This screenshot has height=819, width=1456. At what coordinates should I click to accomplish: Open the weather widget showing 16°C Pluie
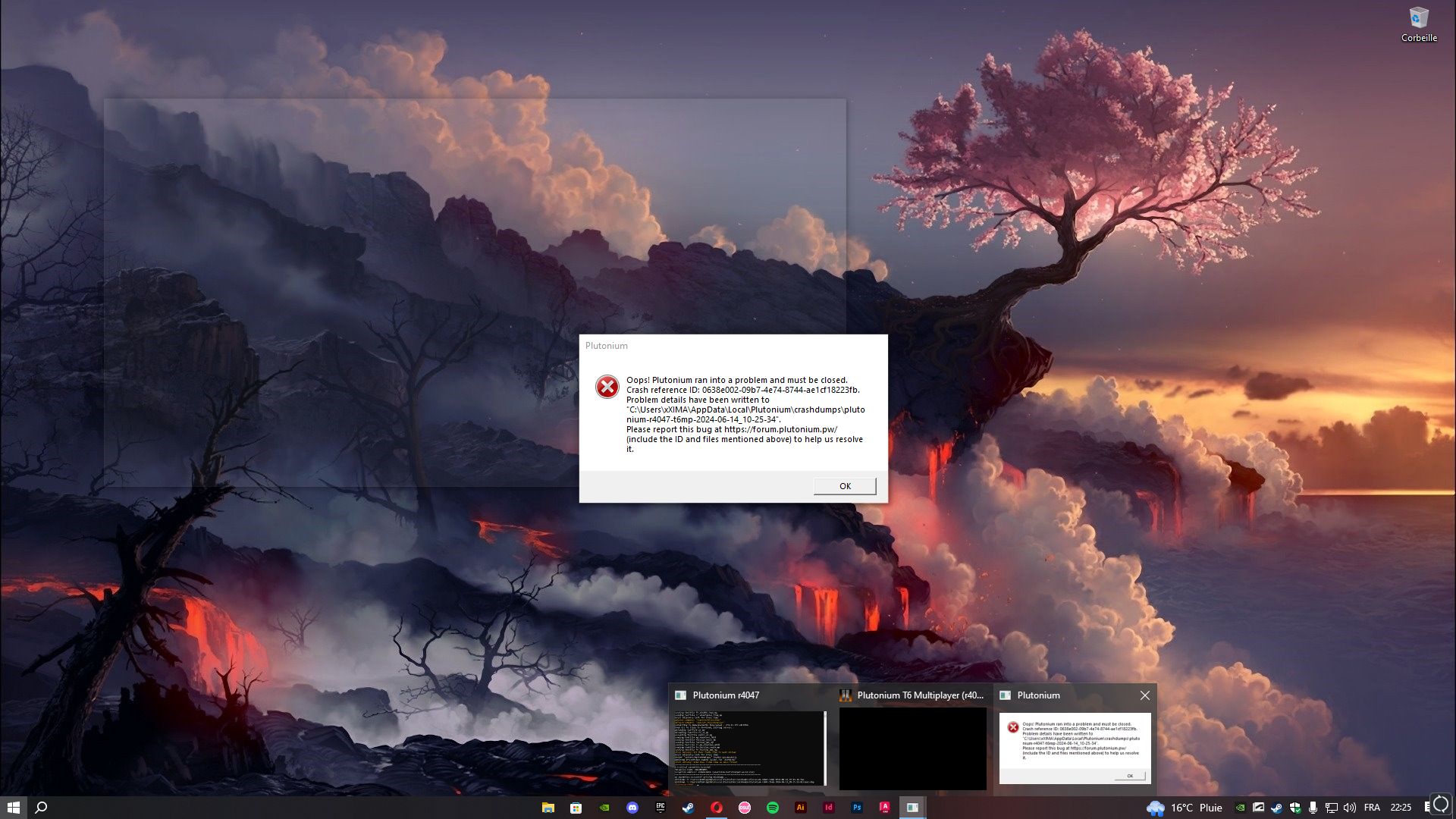click(x=1185, y=808)
